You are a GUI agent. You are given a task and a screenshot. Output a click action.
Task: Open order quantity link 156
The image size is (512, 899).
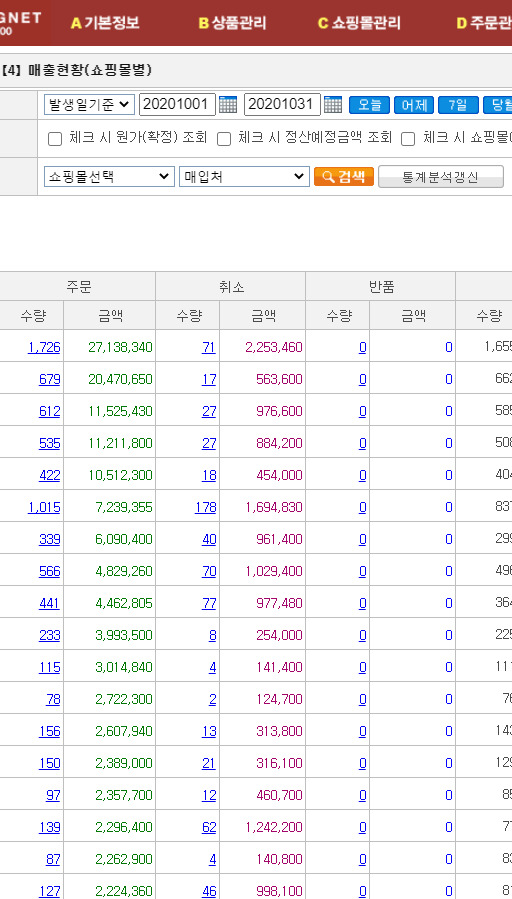pyautogui.click(x=50, y=732)
